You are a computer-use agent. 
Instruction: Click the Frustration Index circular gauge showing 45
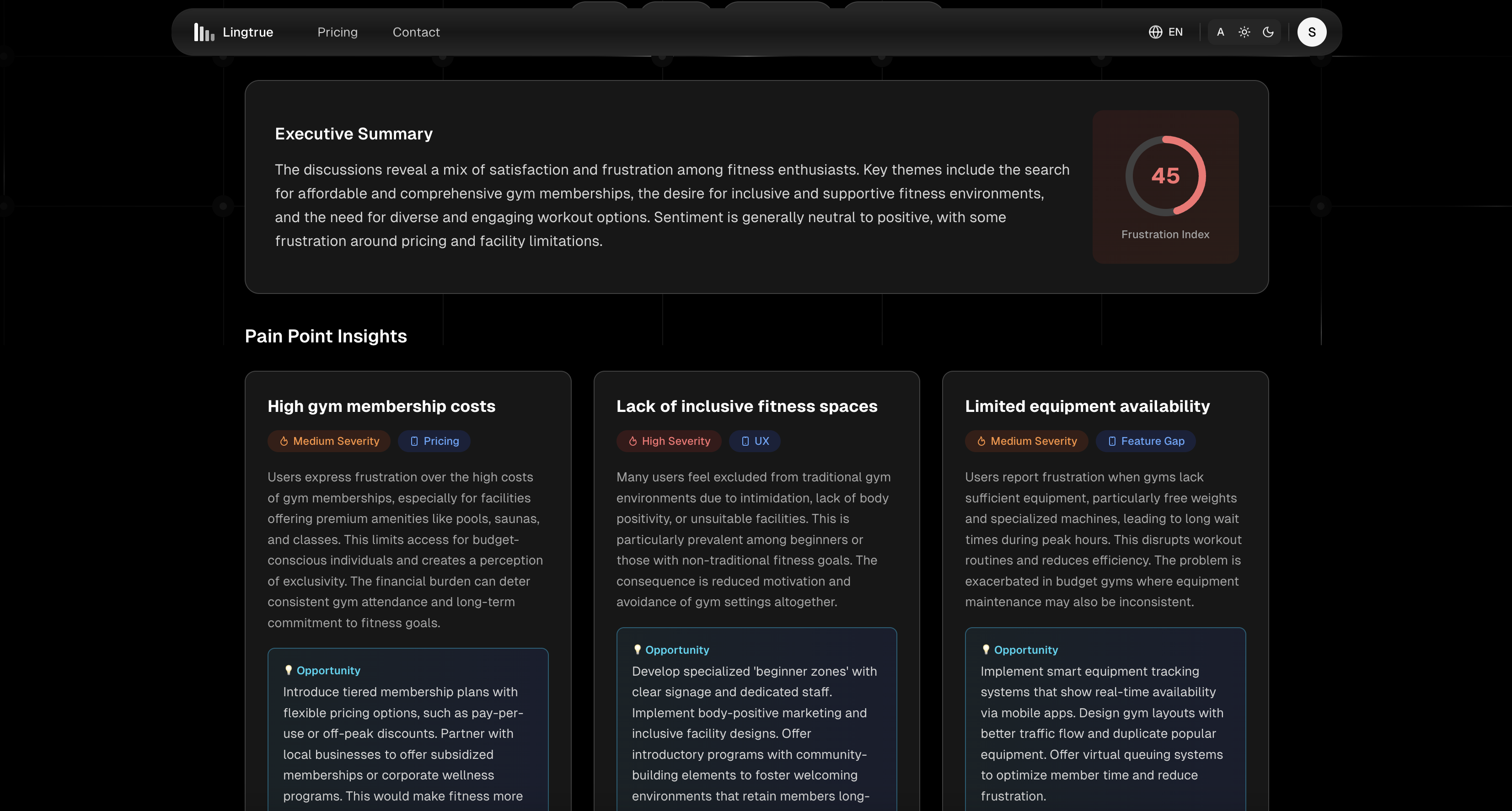coord(1165,176)
